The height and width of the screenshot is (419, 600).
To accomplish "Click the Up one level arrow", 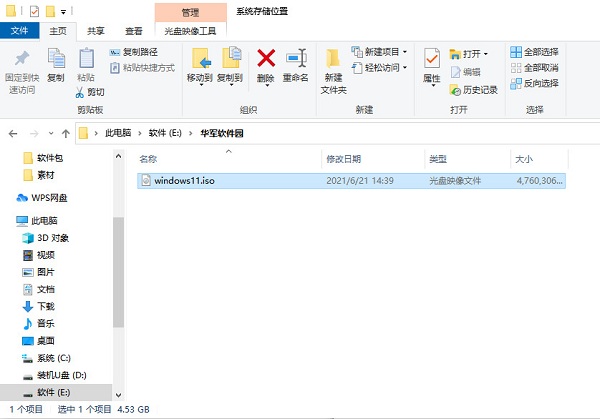I will [x=66, y=134].
